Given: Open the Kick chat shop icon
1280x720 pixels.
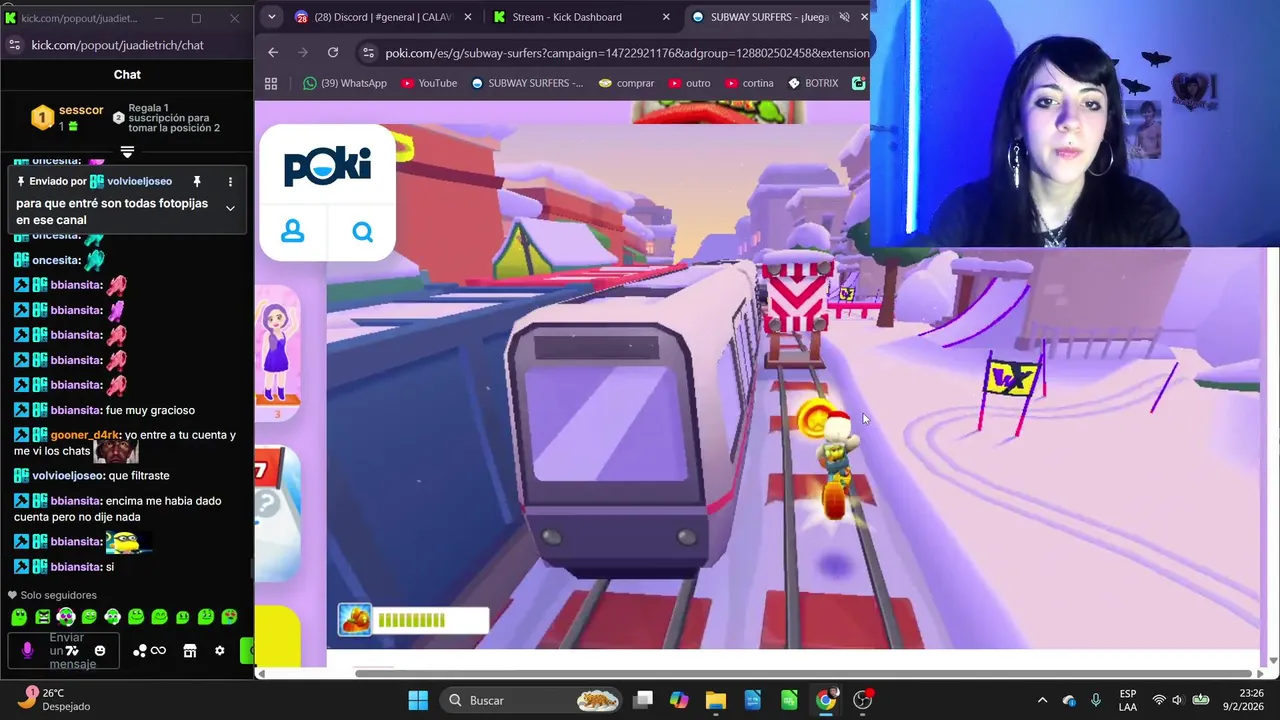Looking at the screenshot, I should tap(190, 651).
